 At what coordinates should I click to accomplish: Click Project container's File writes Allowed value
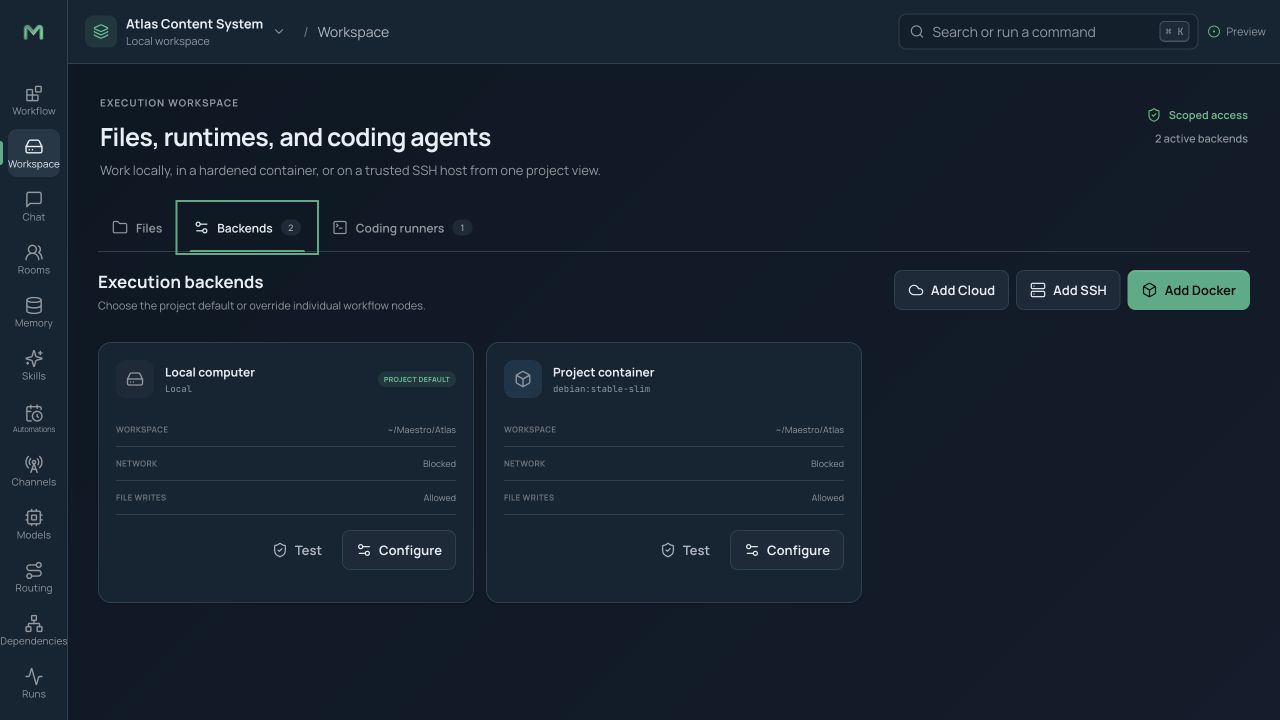tap(827, 498)
